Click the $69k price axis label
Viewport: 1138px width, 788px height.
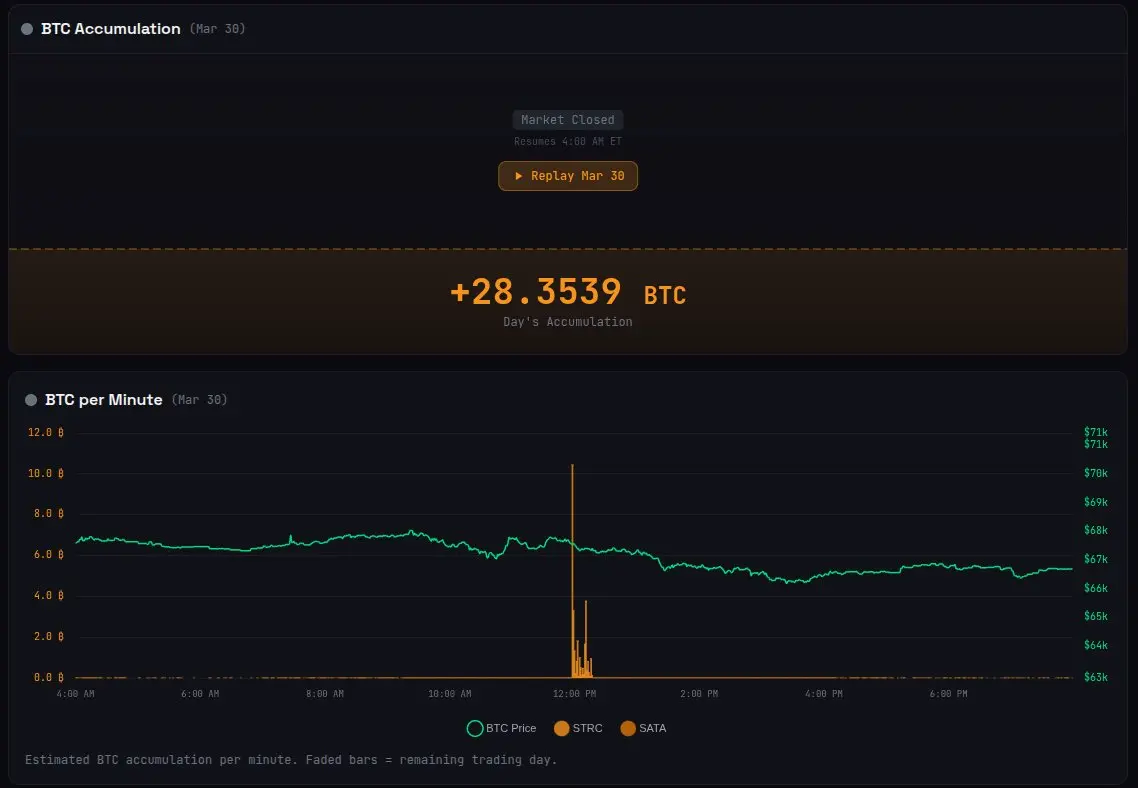click(1096, 502)
